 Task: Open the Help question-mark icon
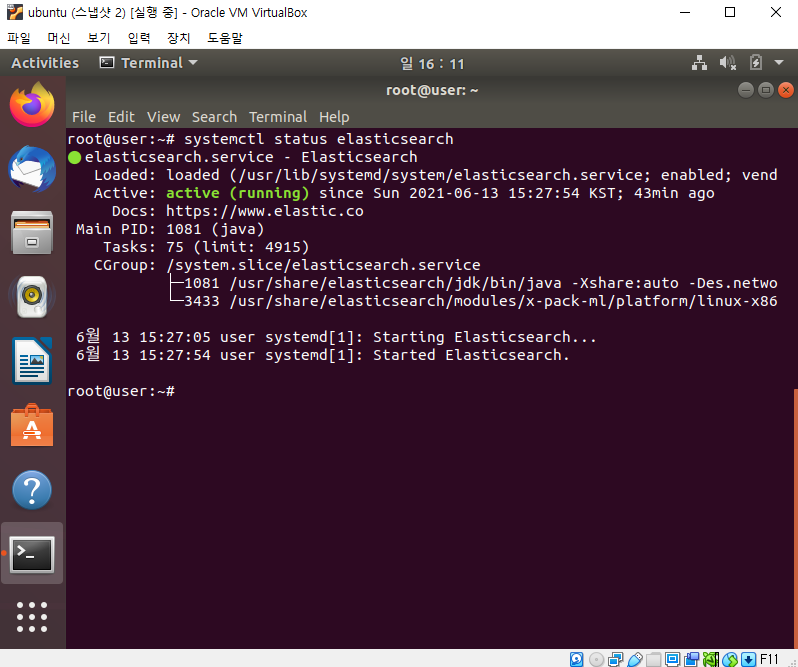32,490
